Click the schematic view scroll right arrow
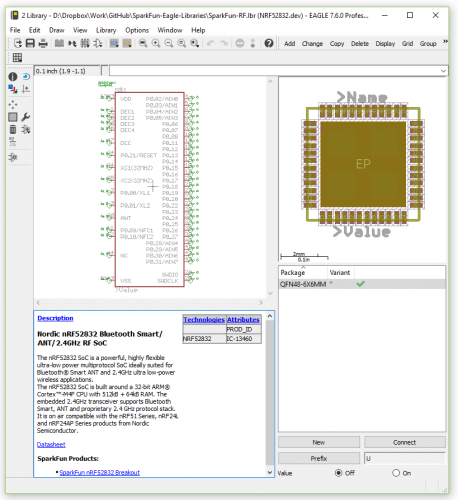The image size is (458, 500). tap(261, 302)
